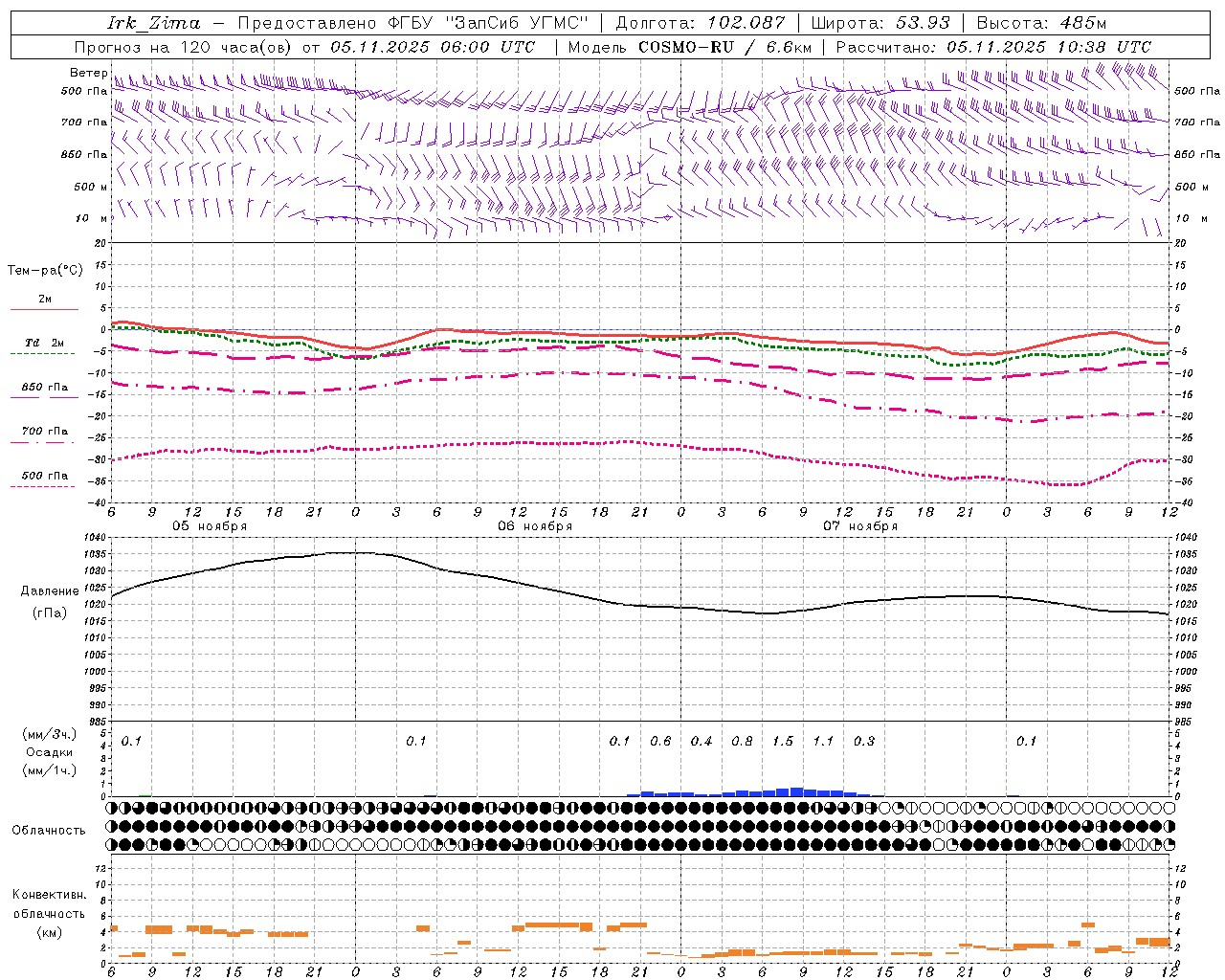
Task: Click the 0.3 precipitation value
Action: point(864,742)
